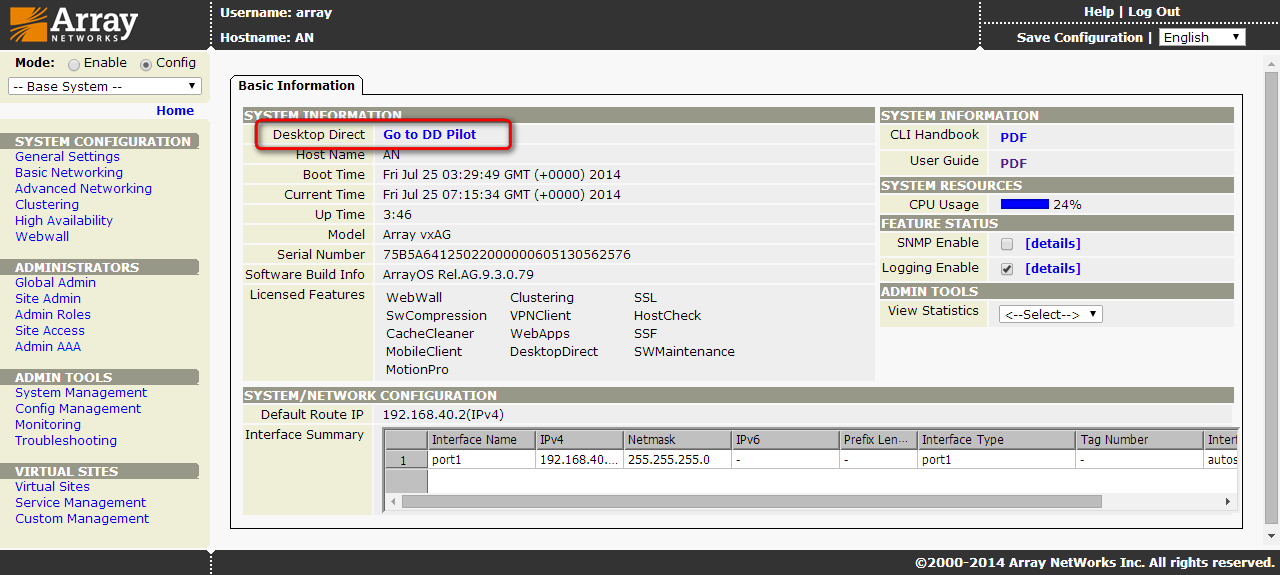
Task: Open Global Admin in the sidebar
Action: point(55,283)
